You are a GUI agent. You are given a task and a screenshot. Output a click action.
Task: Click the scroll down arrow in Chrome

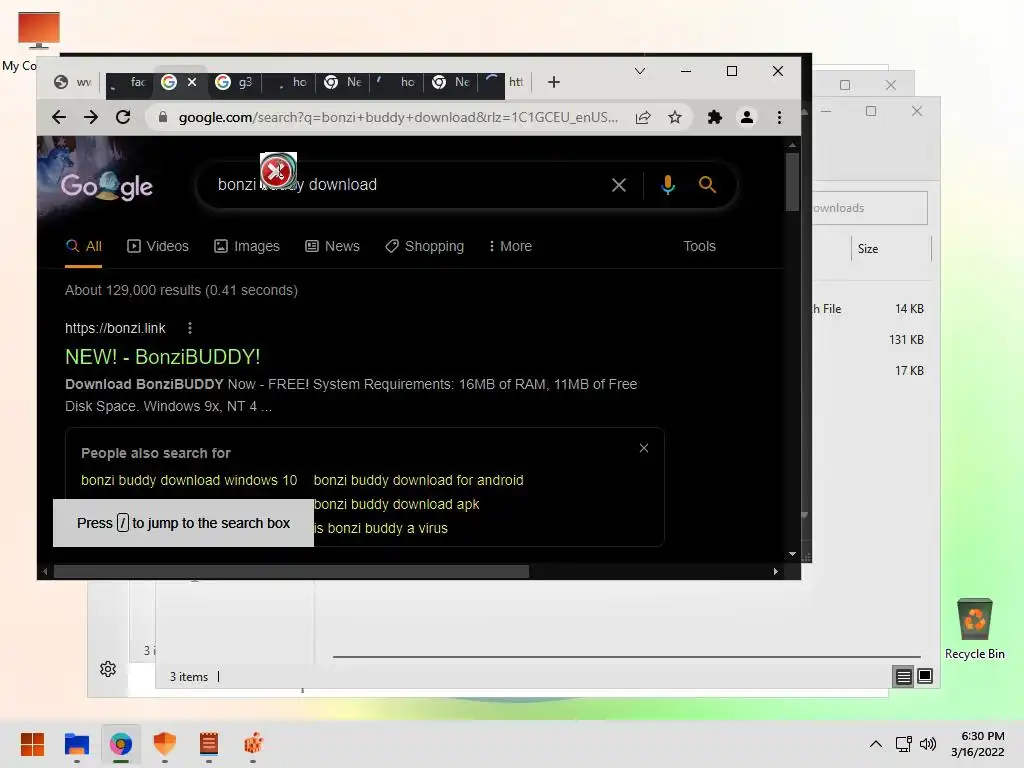pyautogui.click(x=792, y=554)
